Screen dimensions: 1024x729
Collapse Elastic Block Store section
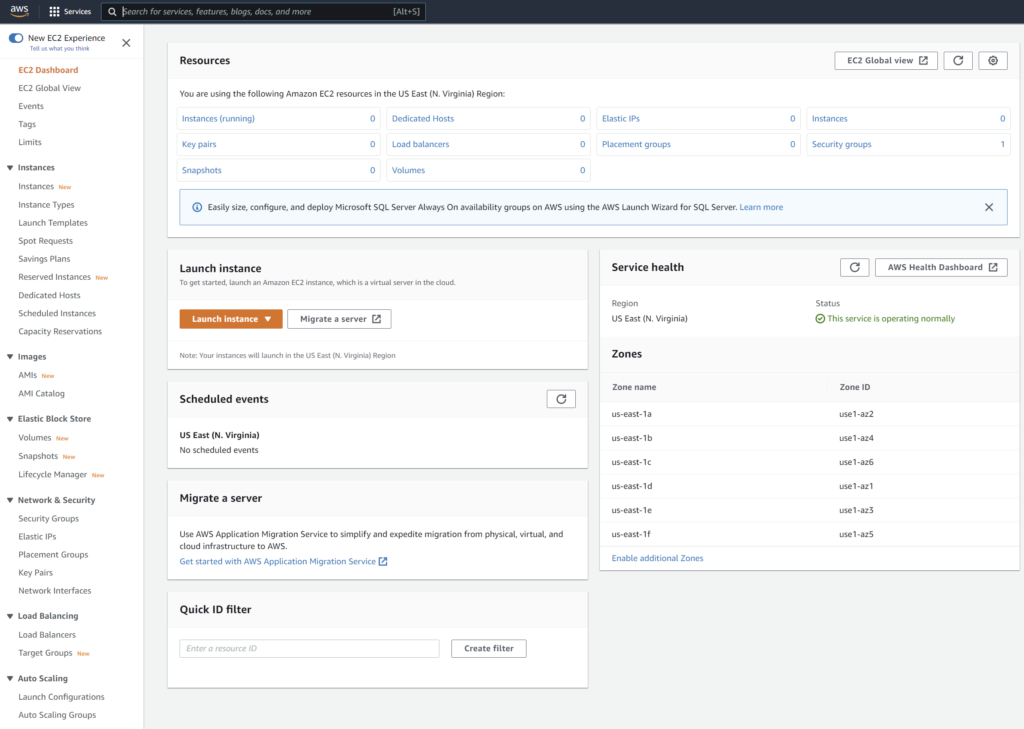click(x=10, y=419)
